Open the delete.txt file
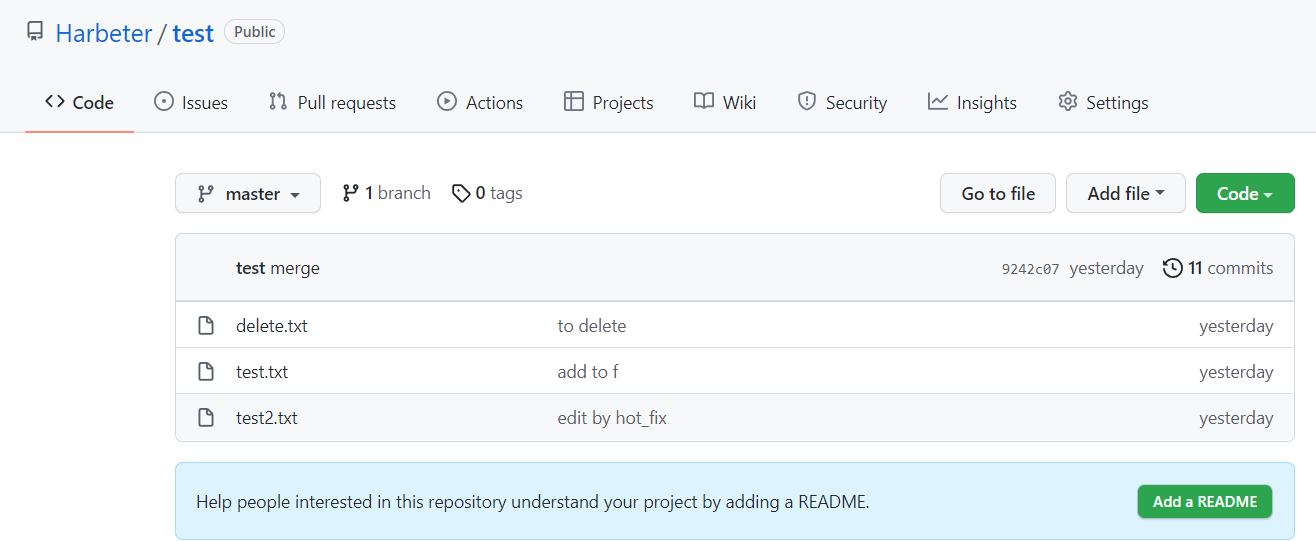 (272, 326)
